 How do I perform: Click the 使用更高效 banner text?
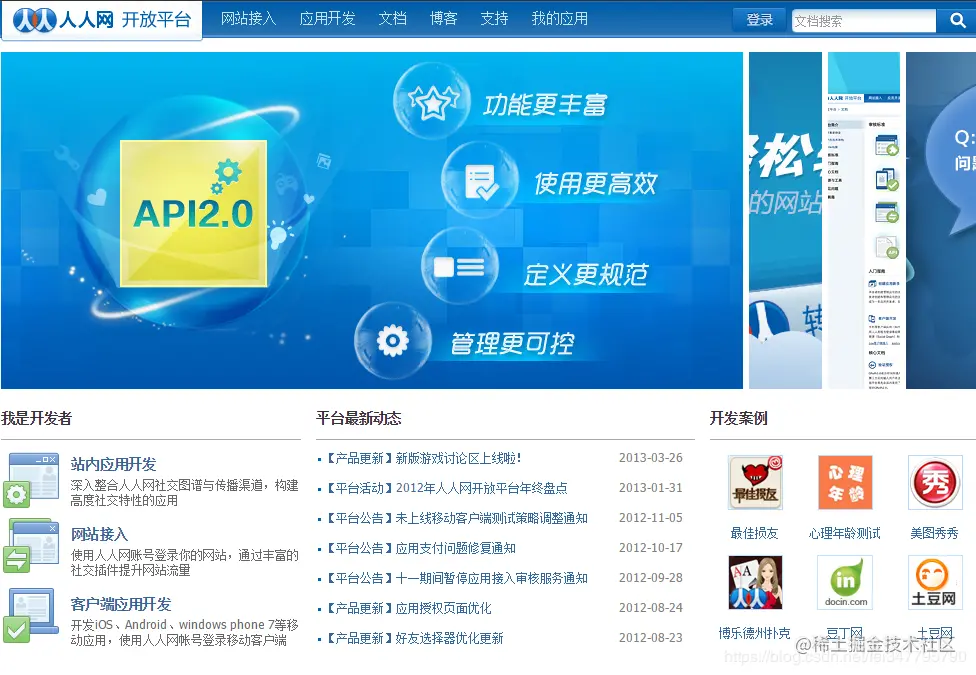596,183
